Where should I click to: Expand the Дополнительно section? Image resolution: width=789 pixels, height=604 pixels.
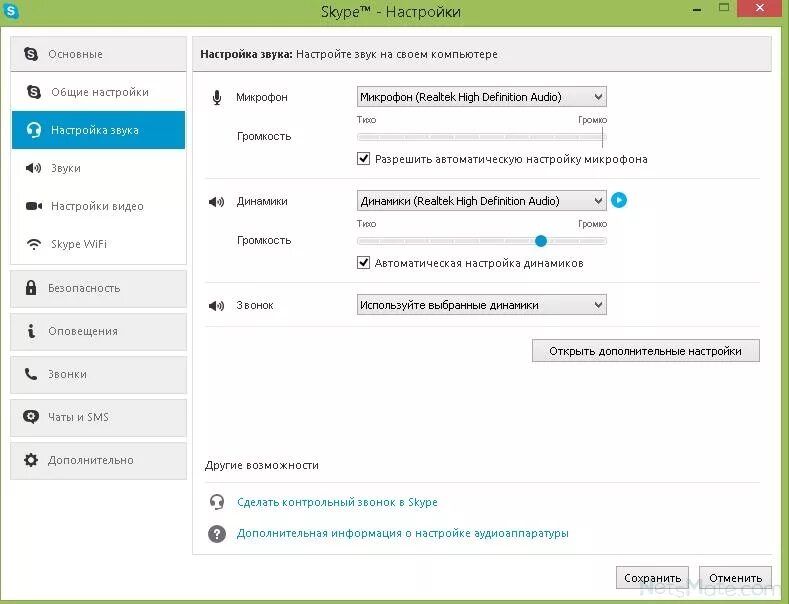tap(98, 461)
